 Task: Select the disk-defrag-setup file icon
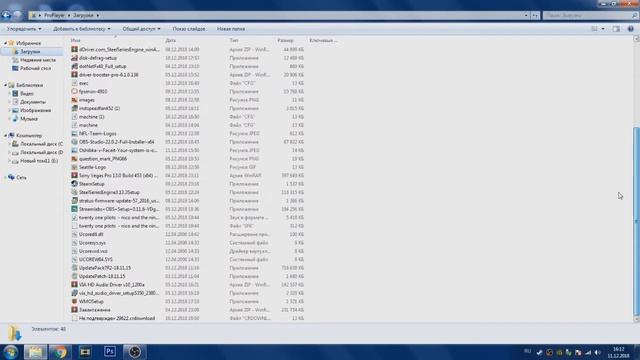[x=74, y=58]
